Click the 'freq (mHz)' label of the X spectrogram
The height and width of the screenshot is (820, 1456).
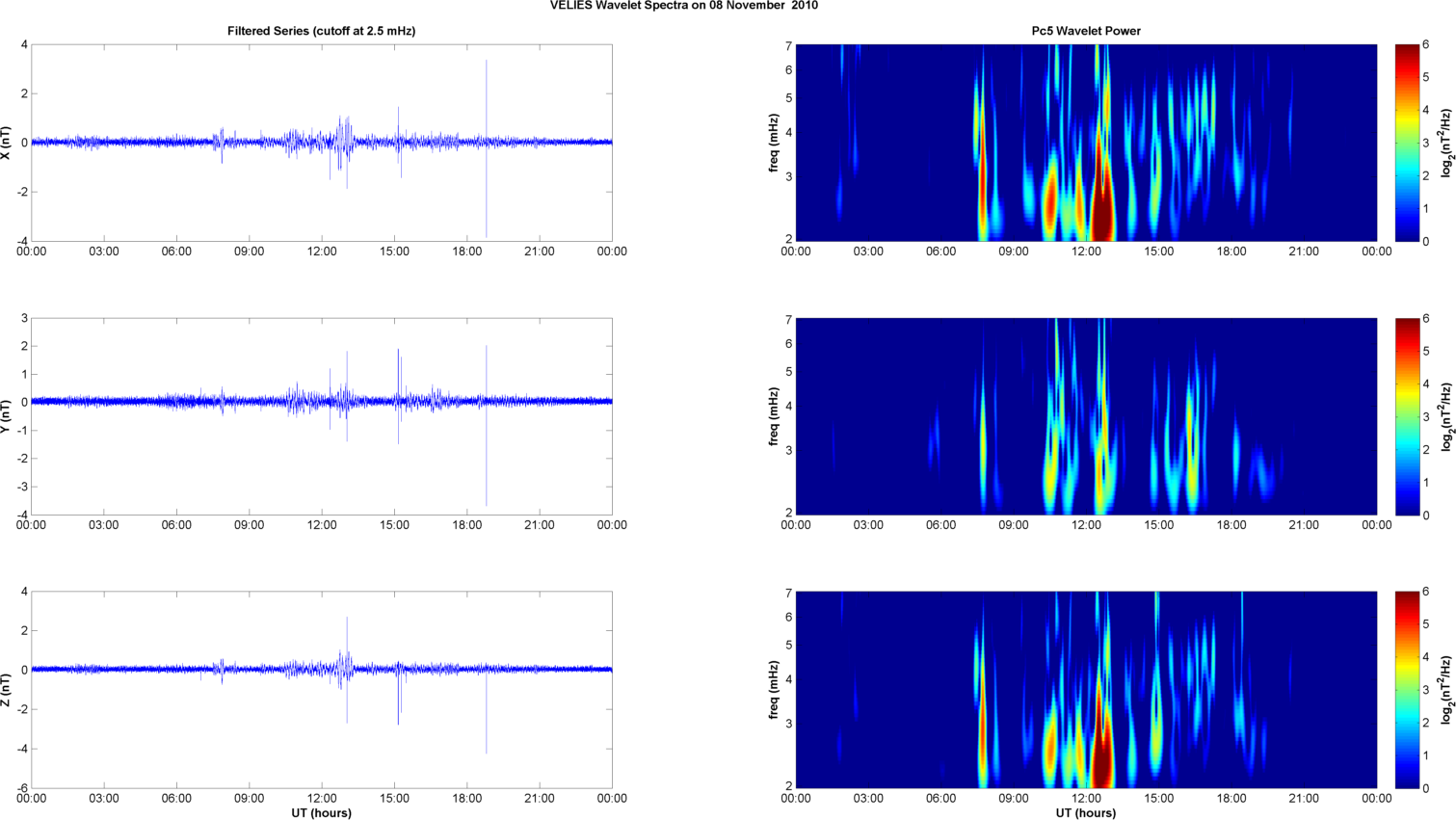pyautogui.click(x=773, y=143)
